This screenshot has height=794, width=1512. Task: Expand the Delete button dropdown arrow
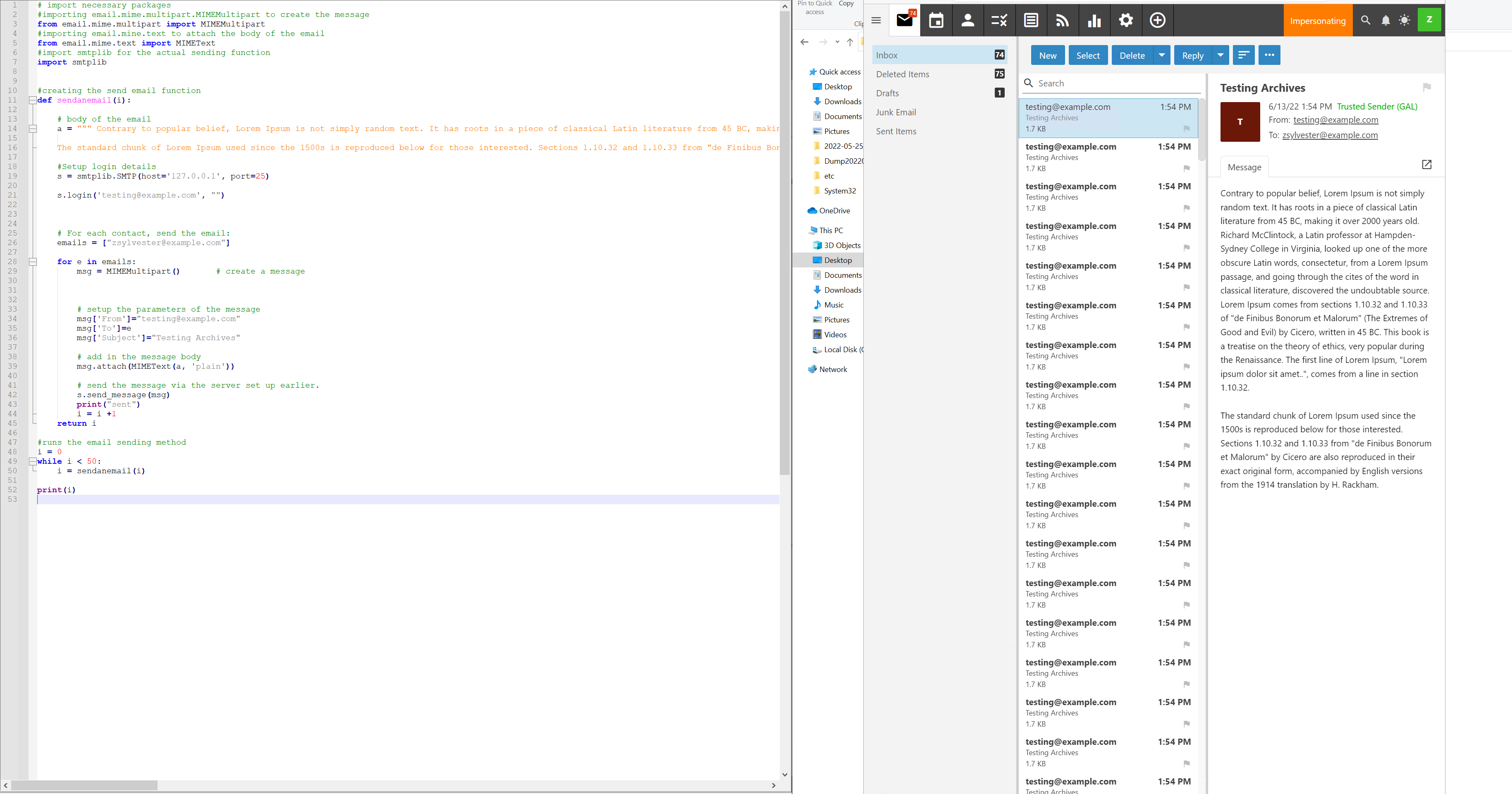click(x=1161, y=55)
